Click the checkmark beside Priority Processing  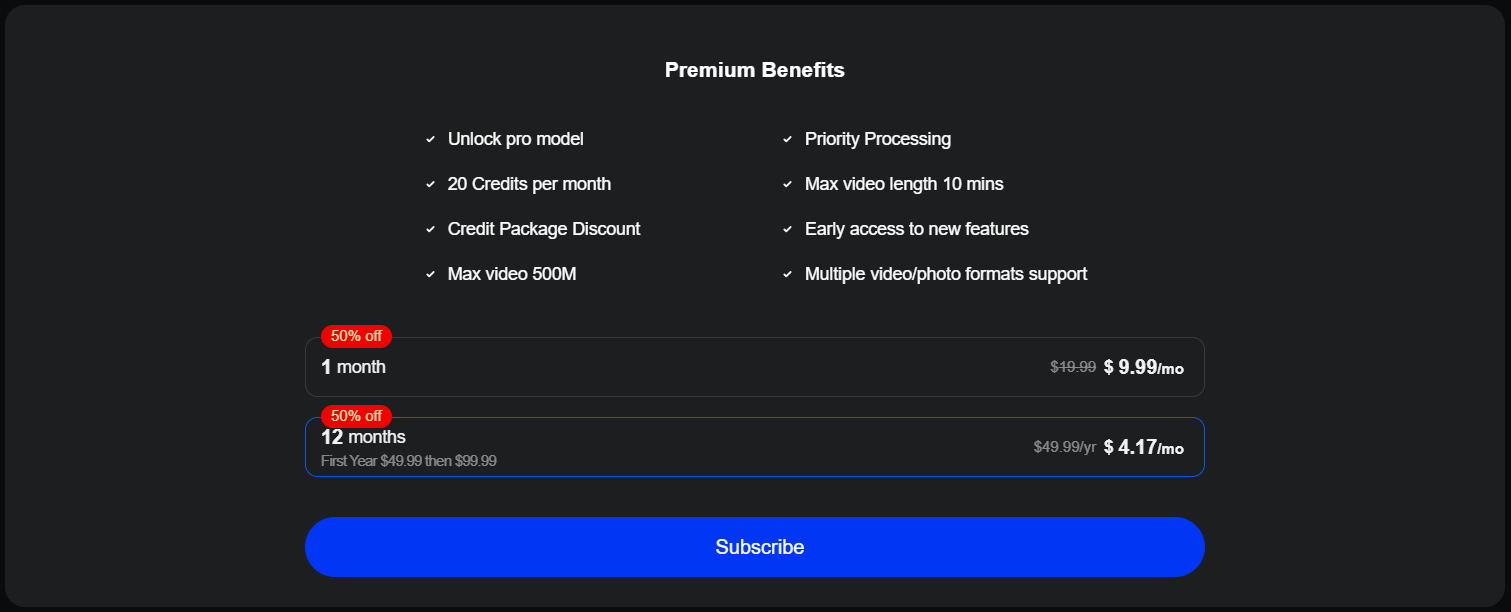(x=787, y=140)
